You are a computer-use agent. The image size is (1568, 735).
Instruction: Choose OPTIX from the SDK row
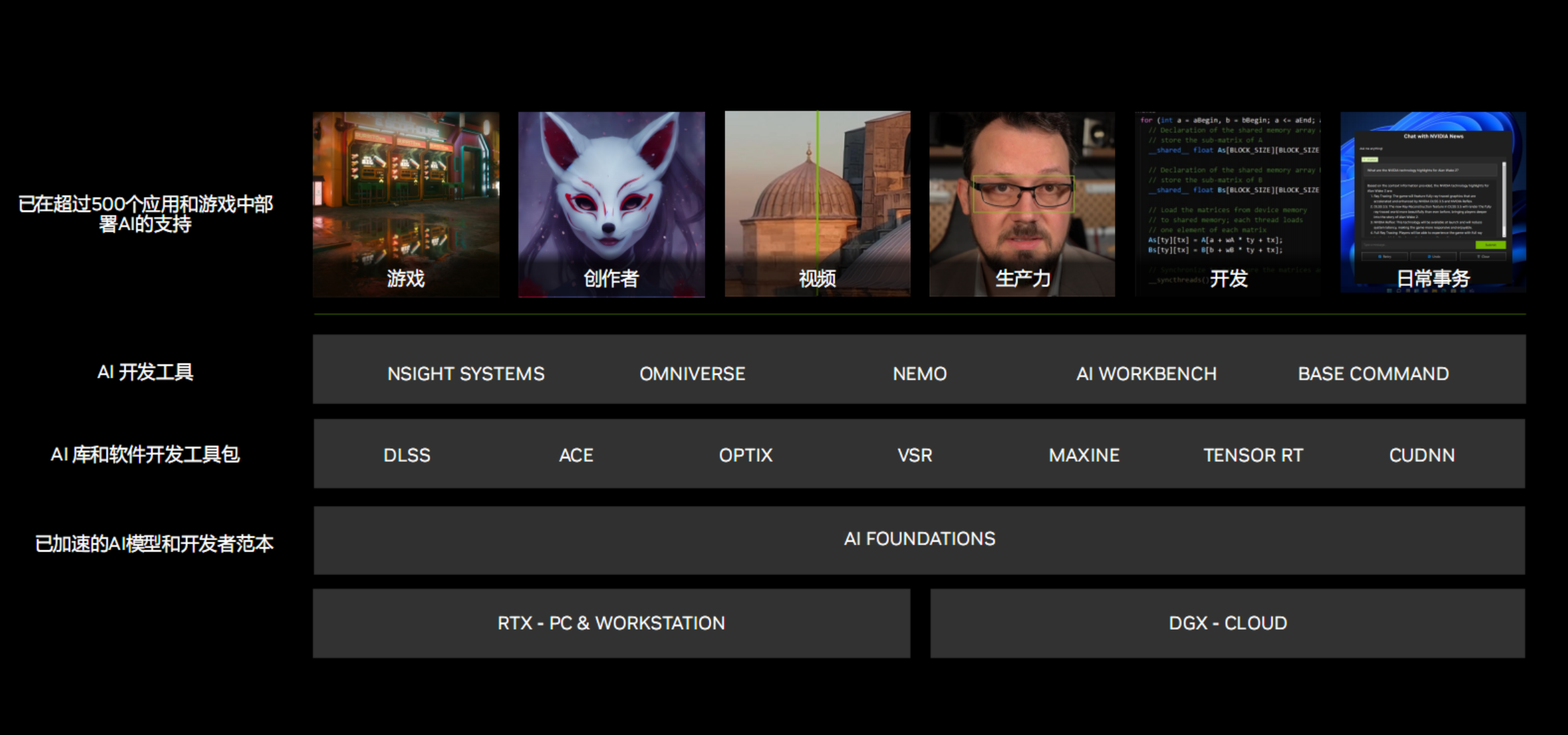click(x=745, y=455)
